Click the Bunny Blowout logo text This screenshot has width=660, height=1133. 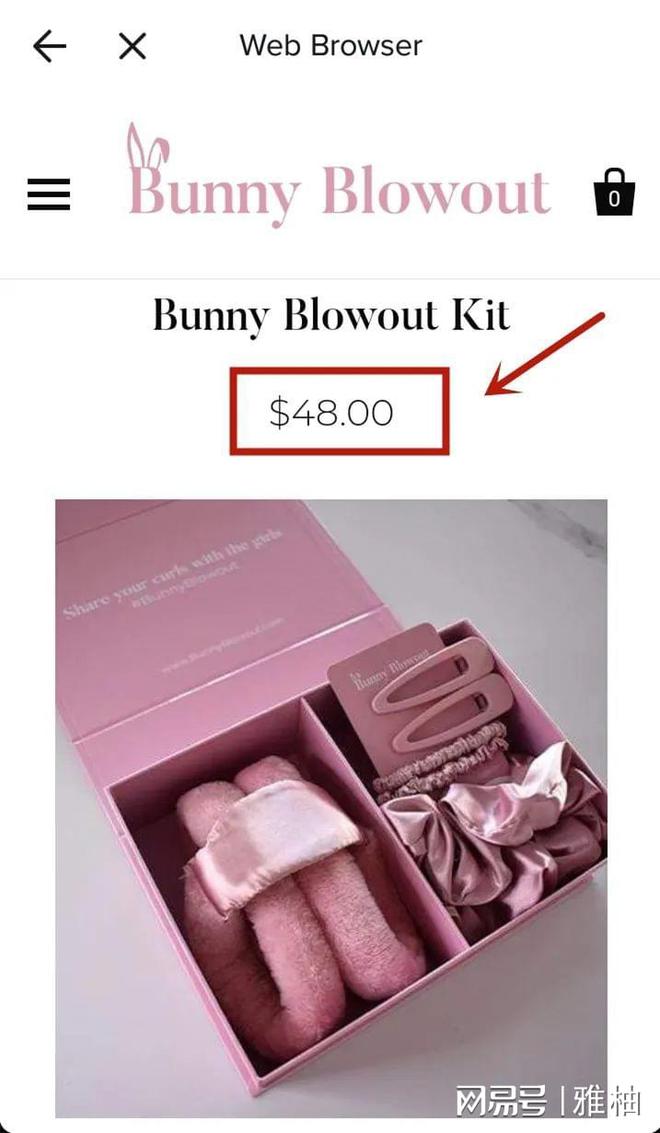[340, 192]
